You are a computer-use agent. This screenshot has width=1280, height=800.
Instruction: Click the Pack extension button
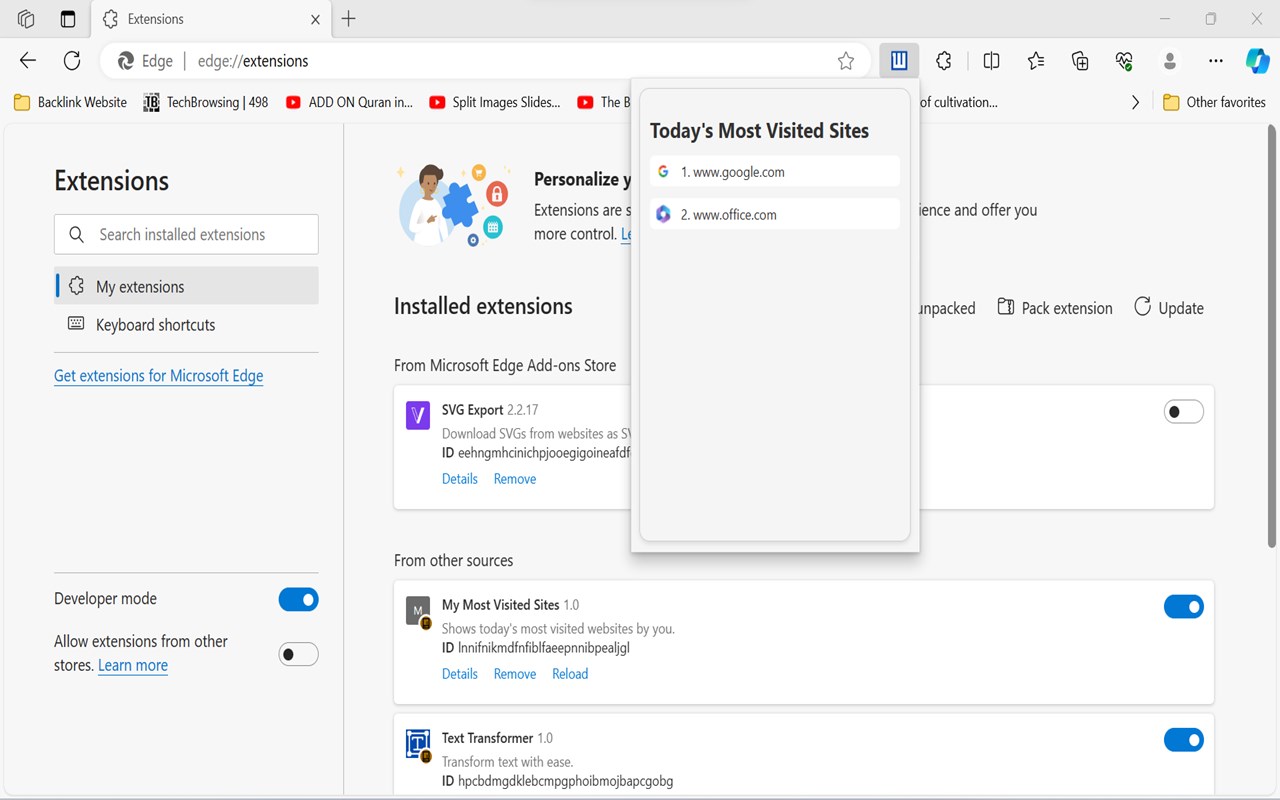click(x=1055, y=308)
